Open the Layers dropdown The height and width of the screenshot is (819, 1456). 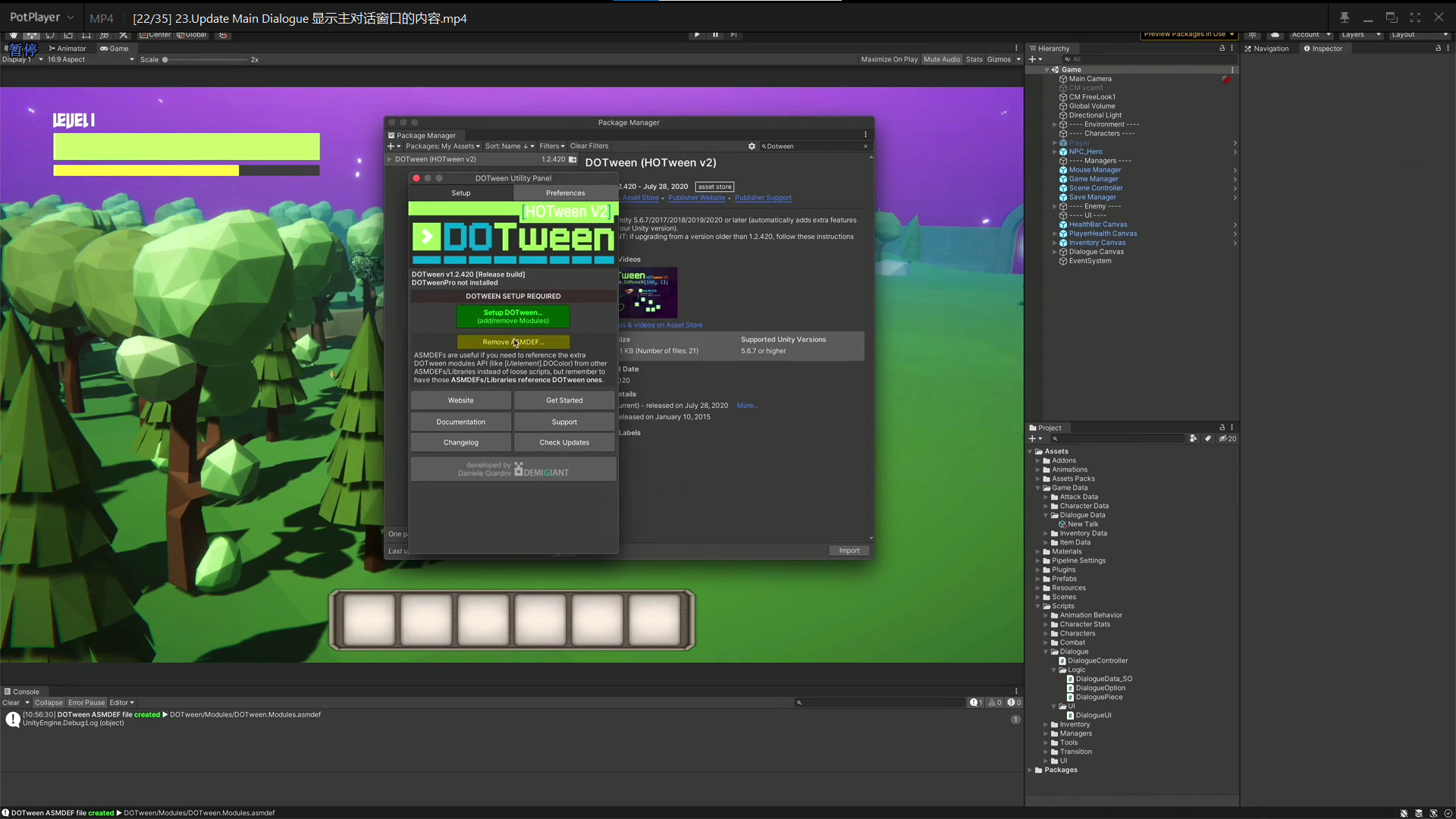1360,34
